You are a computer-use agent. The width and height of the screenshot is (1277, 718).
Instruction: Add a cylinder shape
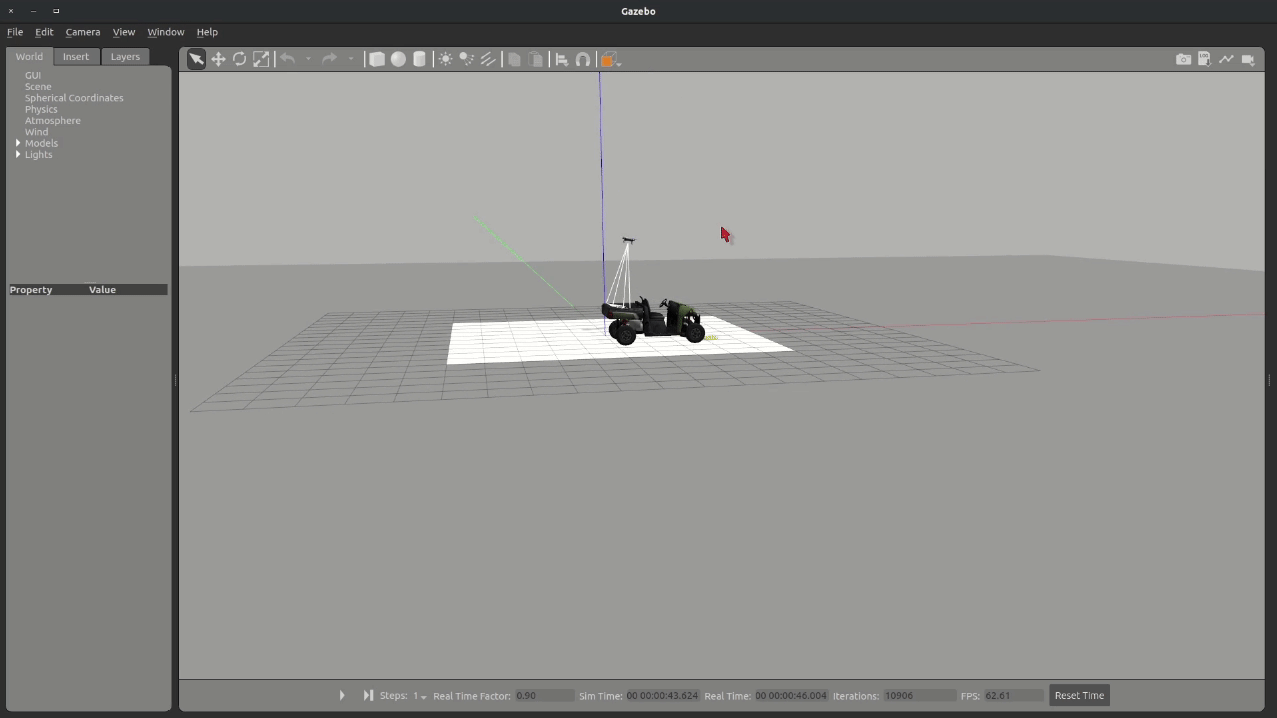tap(420, 59)
